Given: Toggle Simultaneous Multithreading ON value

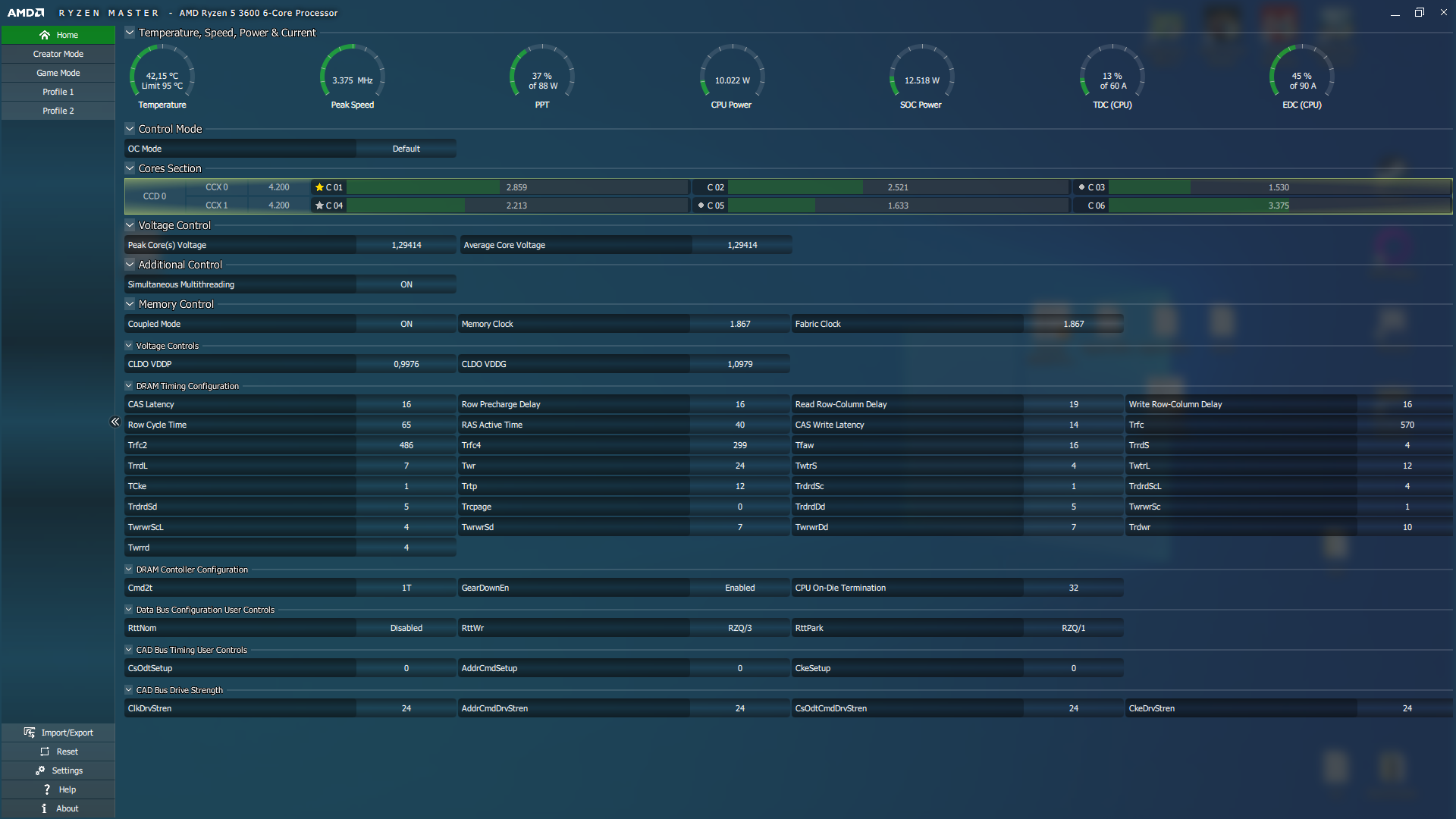Looking at the screenshot, I should pos(406,284).
